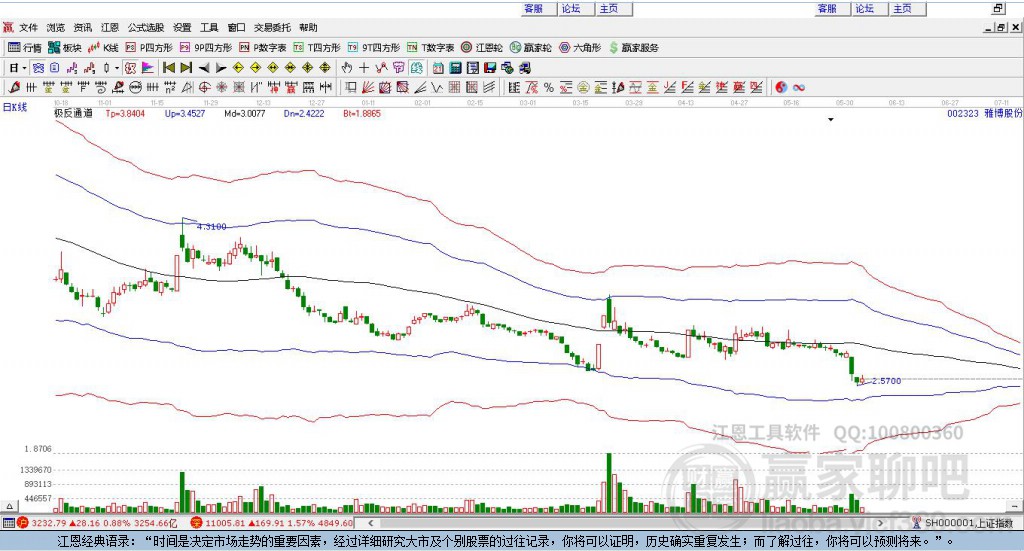
Task: Expand the 日 period dropdown arrow
Action: pos(23,68)
